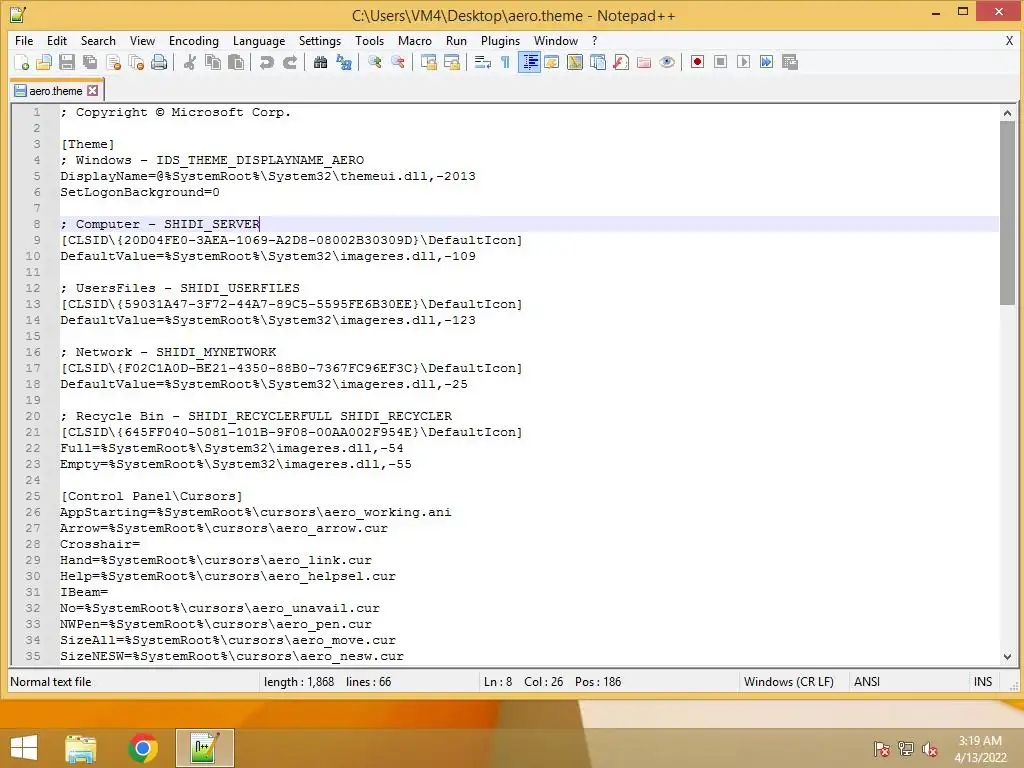Click Windows (CR LF) in the status bar
Image resolution: width=1024 pixels, height=768 pixels.
point(789,682)
